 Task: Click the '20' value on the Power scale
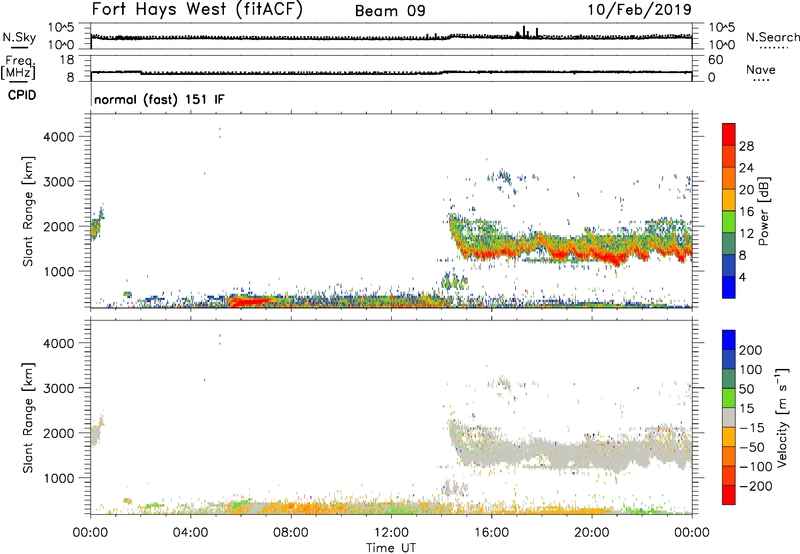[x=746, y=190]
